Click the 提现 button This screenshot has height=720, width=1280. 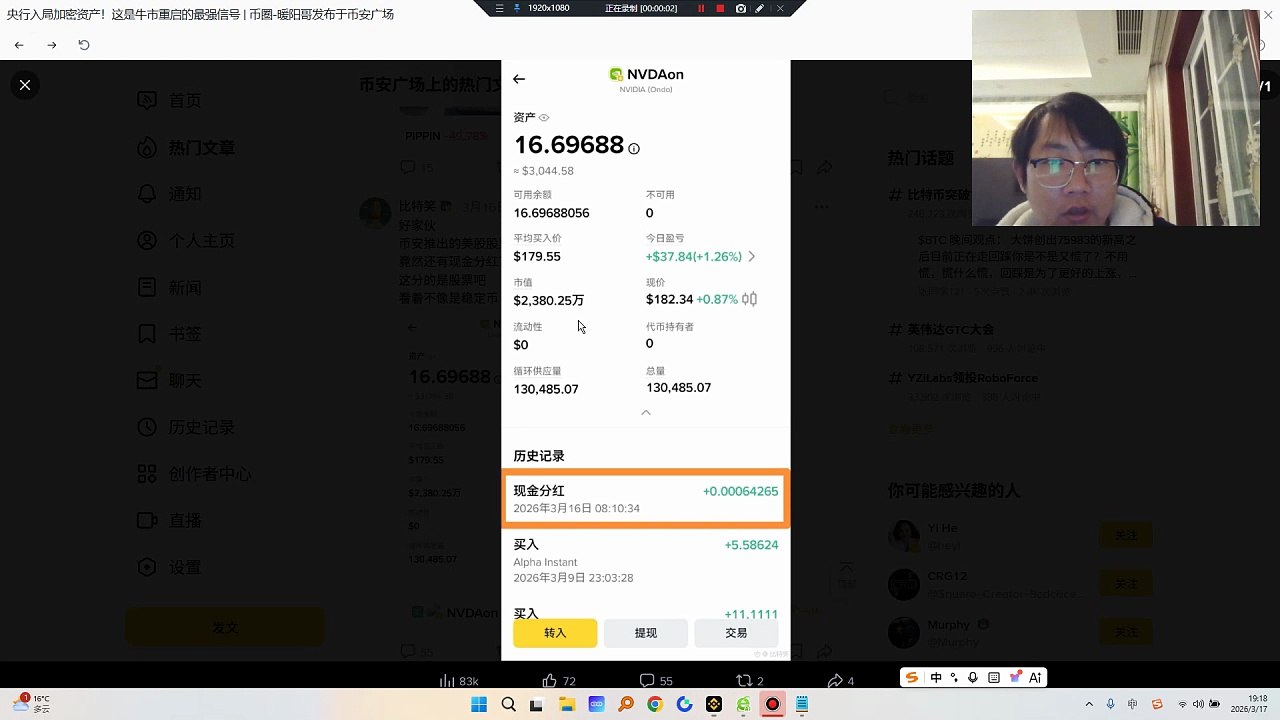pos(646,633)
